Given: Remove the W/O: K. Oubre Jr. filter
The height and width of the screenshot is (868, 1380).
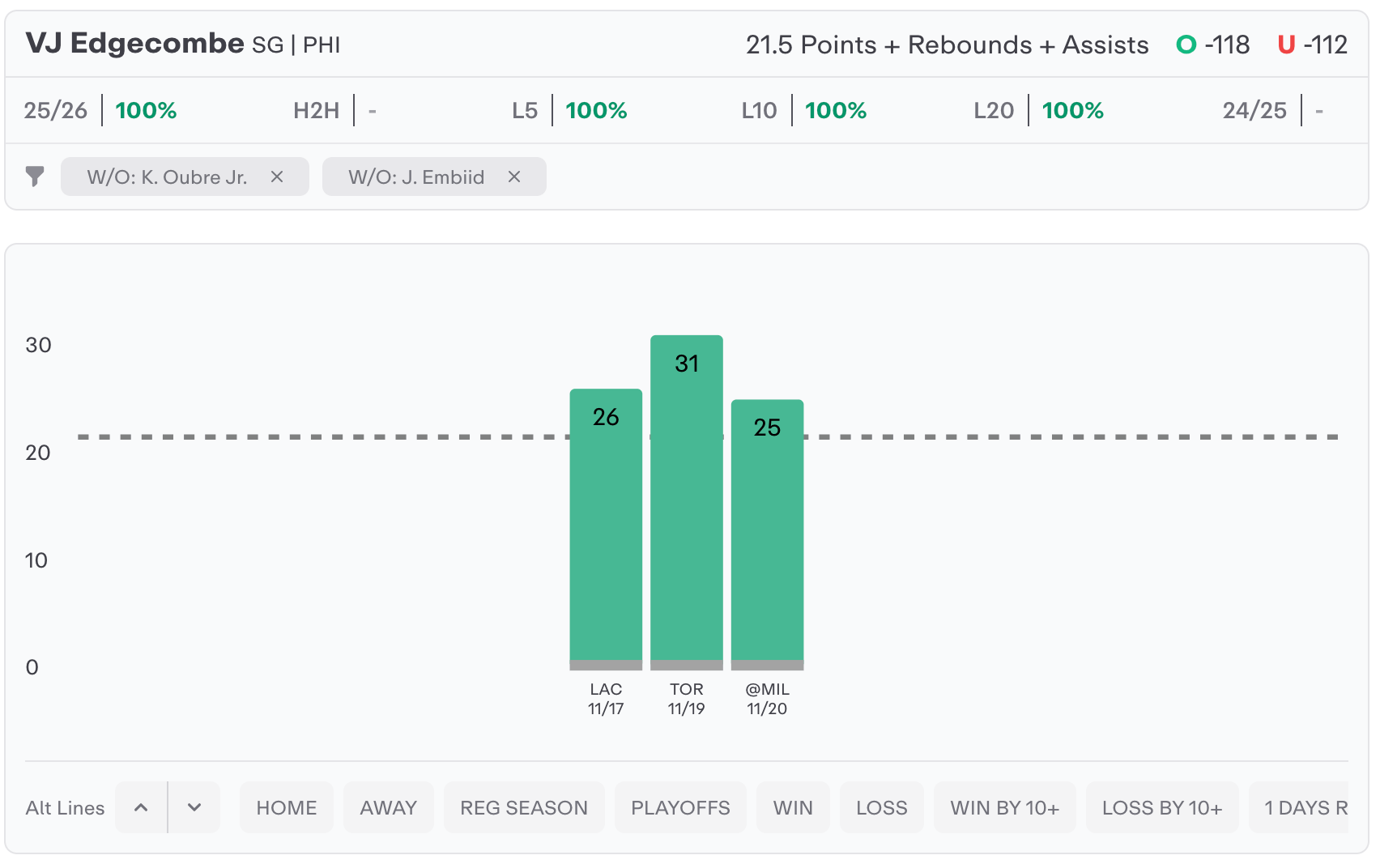Looking at the screenshot, I should (x=277, y=177).
